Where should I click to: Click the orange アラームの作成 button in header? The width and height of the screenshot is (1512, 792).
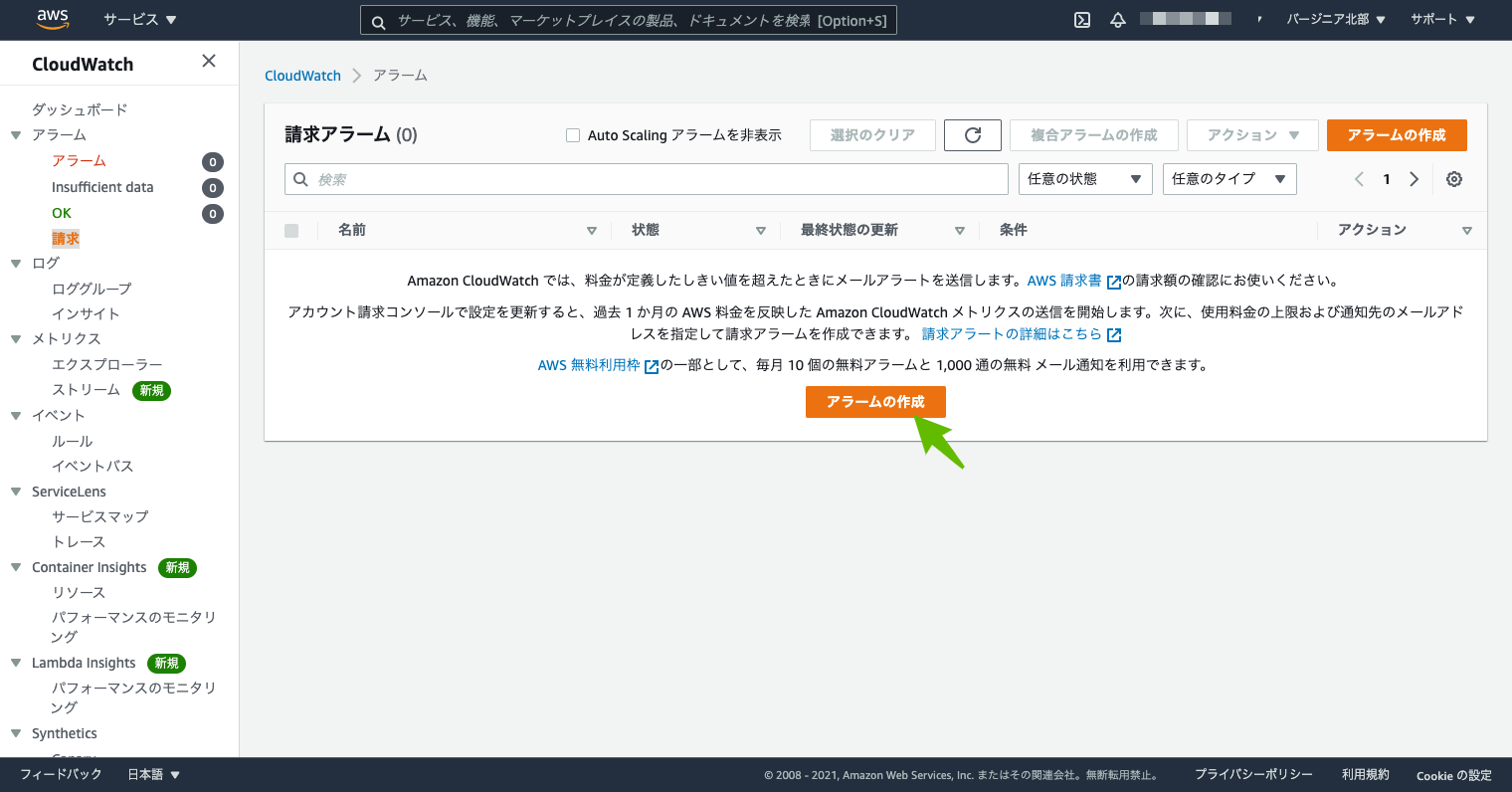click(1397, 135)
